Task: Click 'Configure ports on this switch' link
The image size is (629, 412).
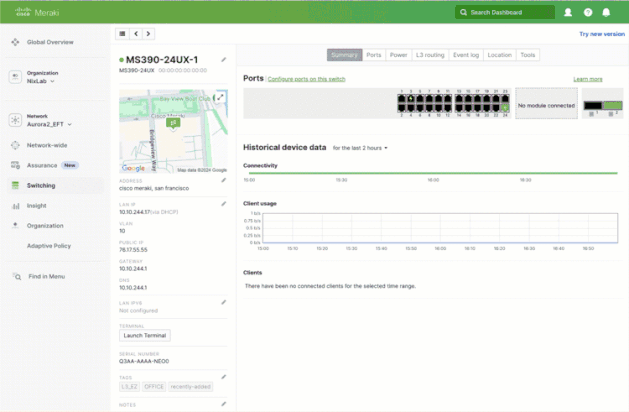Action: click(x=307, y=78)
